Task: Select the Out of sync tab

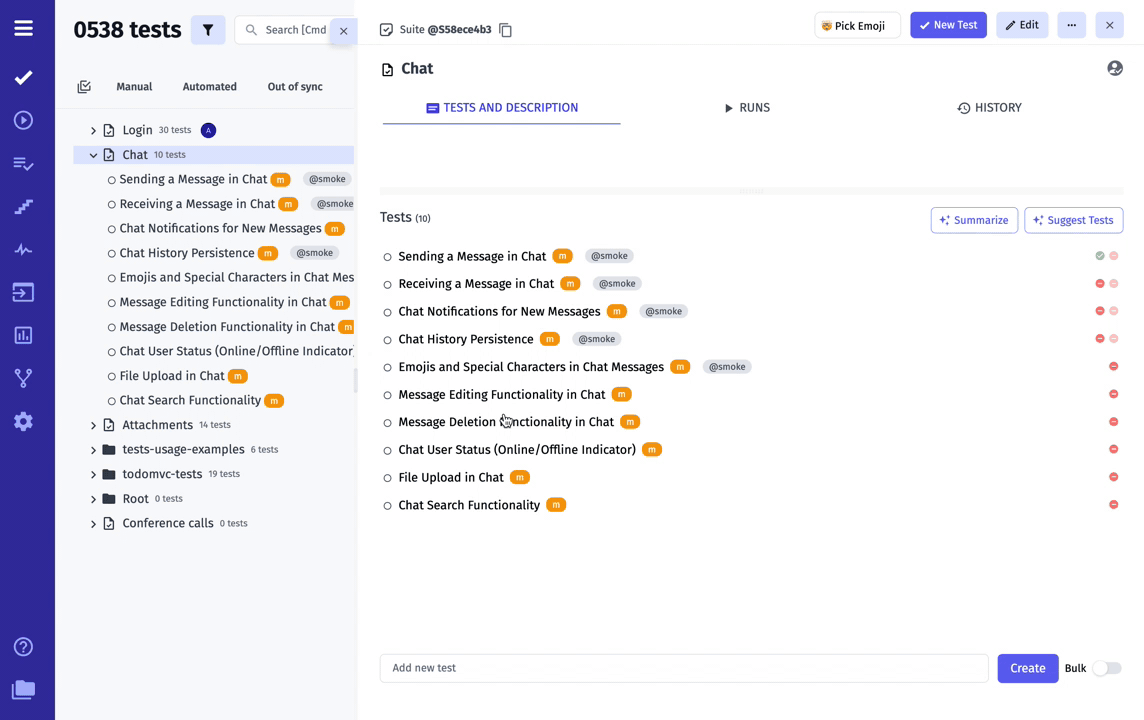Action: 295,87
